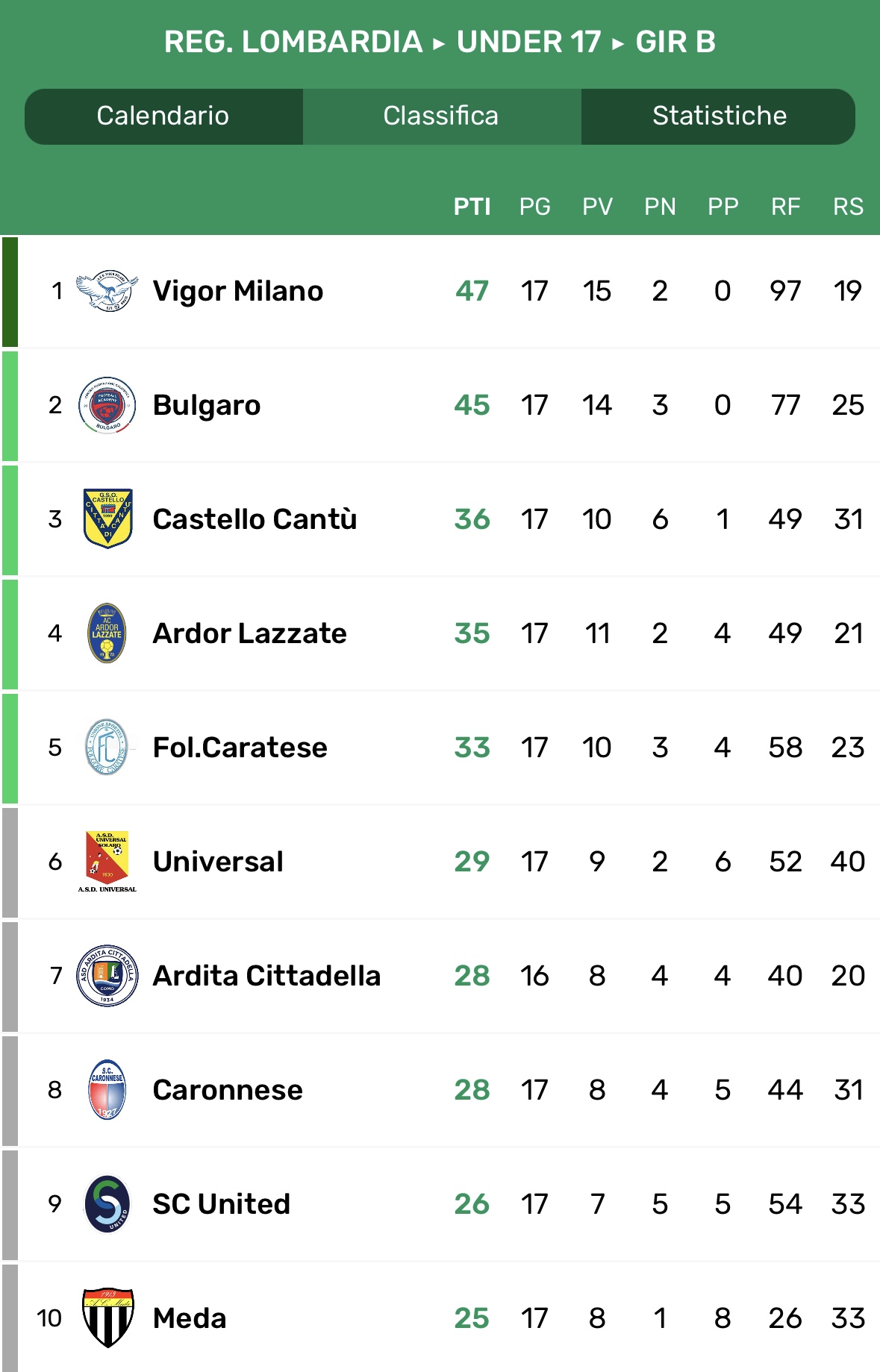Click the Ardita Cittadella round crest
880x1372 pixels.
point(107,976)
